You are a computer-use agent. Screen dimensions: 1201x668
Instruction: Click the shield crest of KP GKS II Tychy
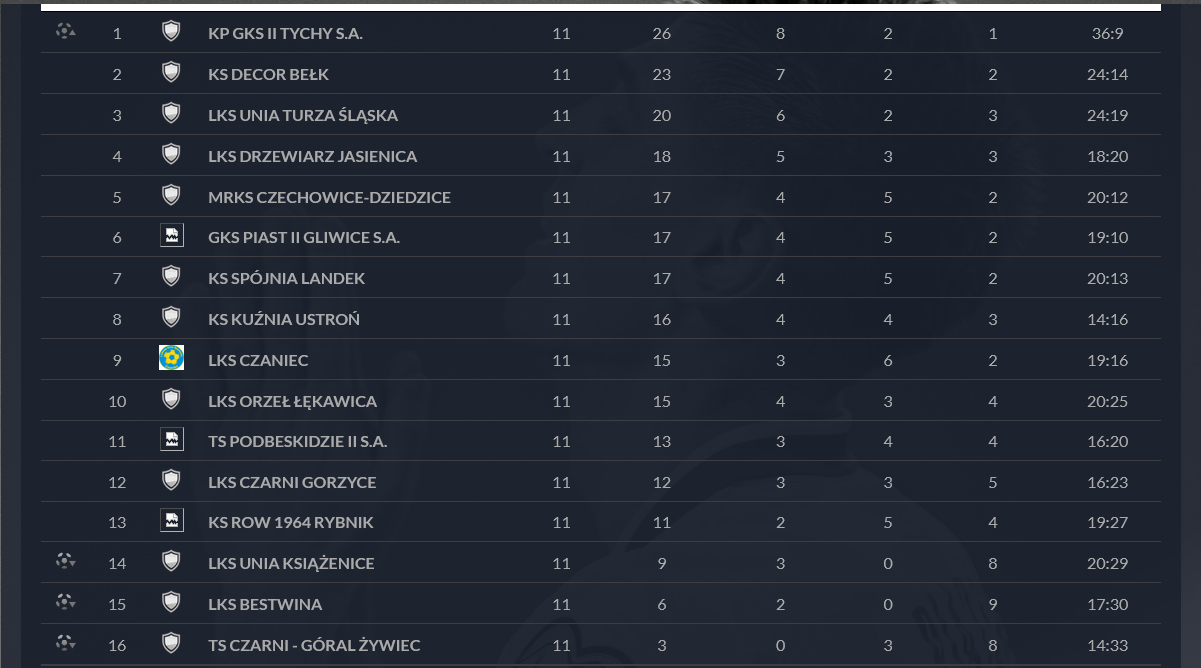171,31
